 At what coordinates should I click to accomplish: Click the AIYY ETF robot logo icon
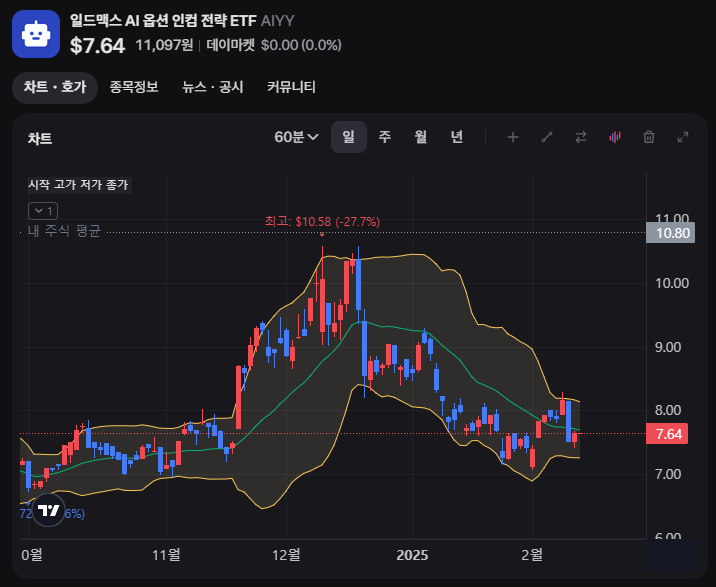pos(36,34)
